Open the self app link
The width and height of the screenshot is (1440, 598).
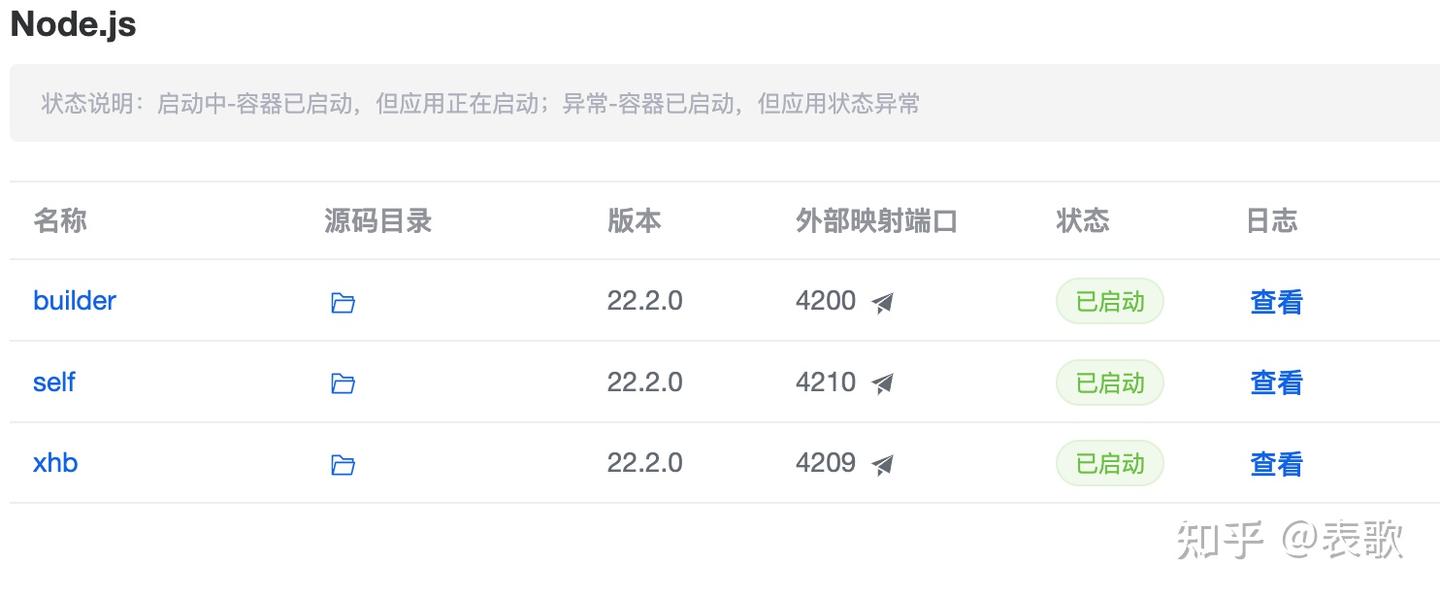(x=54, y=382)
